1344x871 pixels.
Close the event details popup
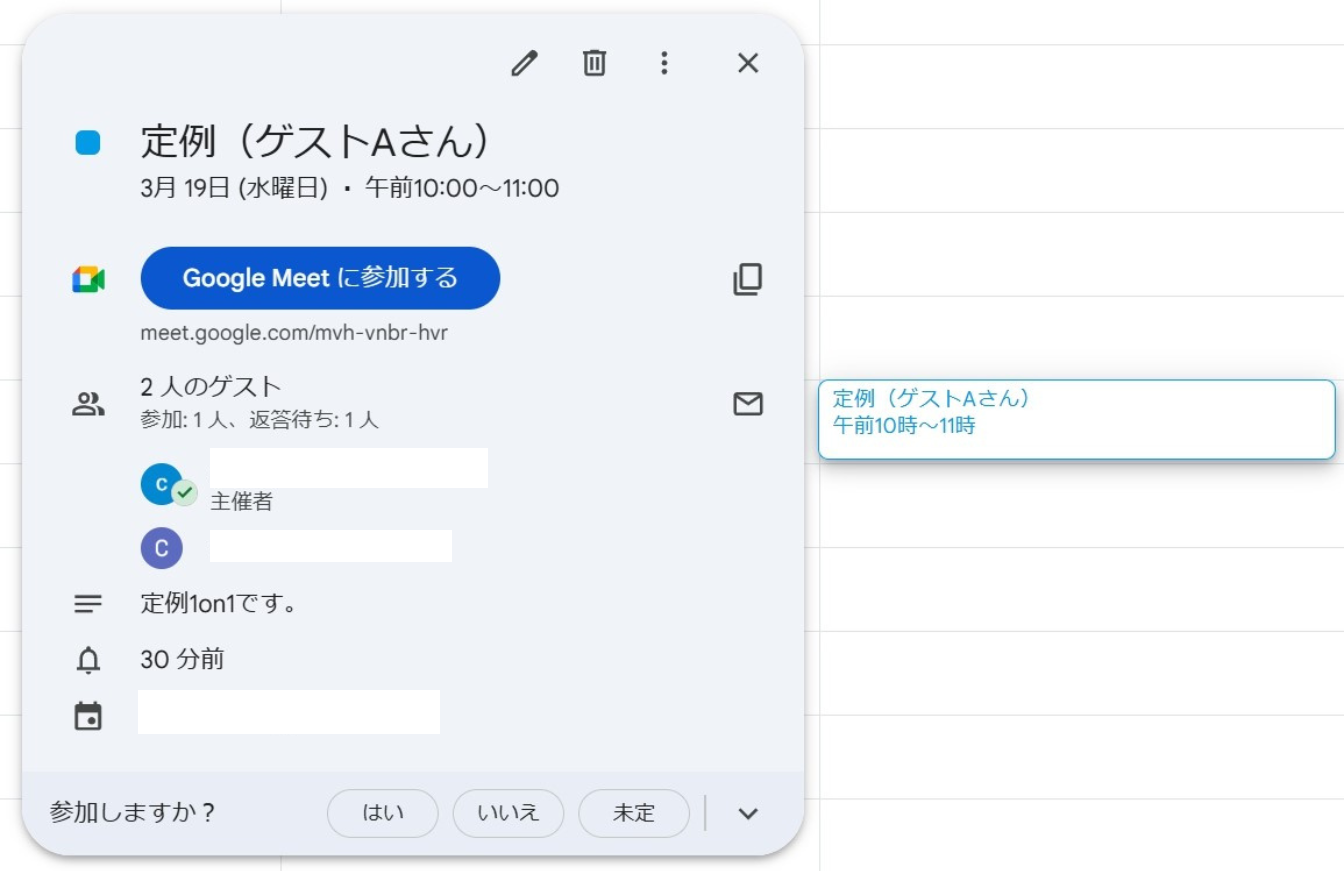click(x=748, y=63)
